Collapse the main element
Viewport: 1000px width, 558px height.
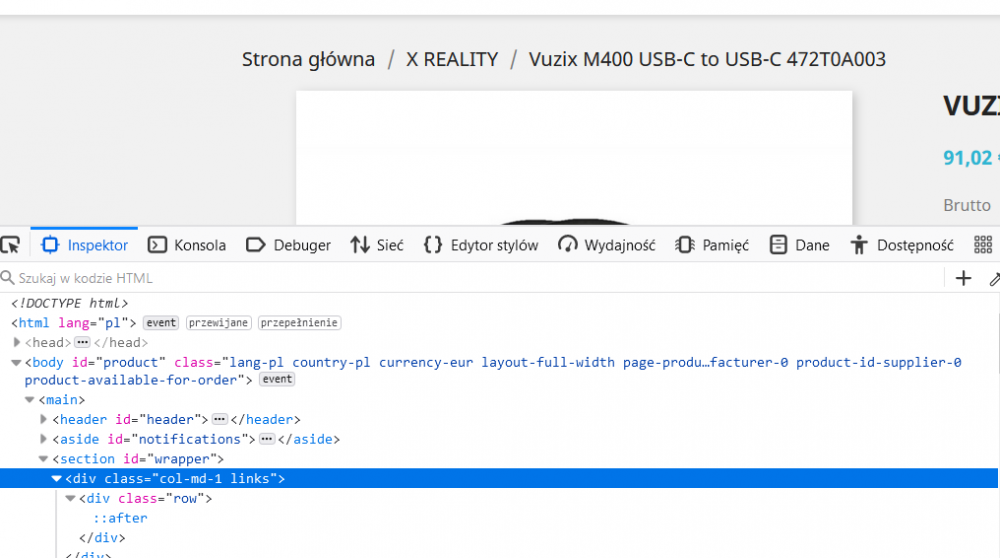point(29,400)
